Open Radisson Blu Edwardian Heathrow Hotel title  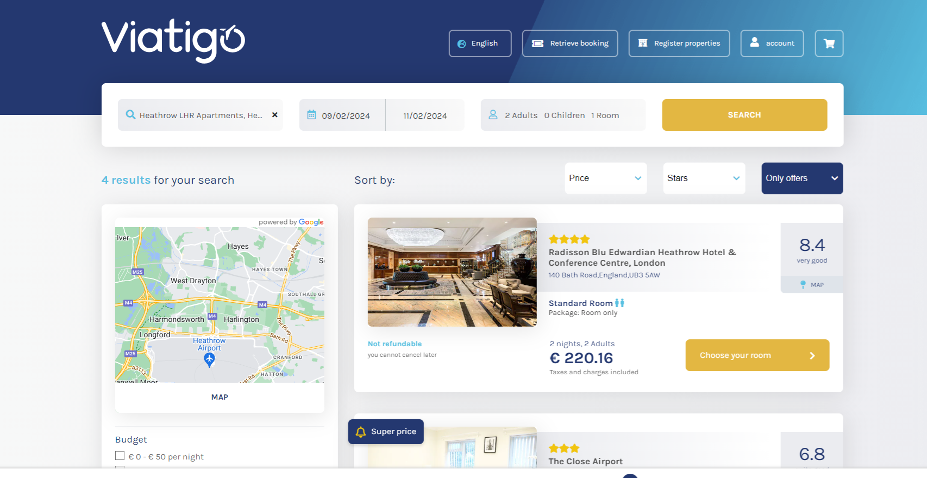coord(642,257)
